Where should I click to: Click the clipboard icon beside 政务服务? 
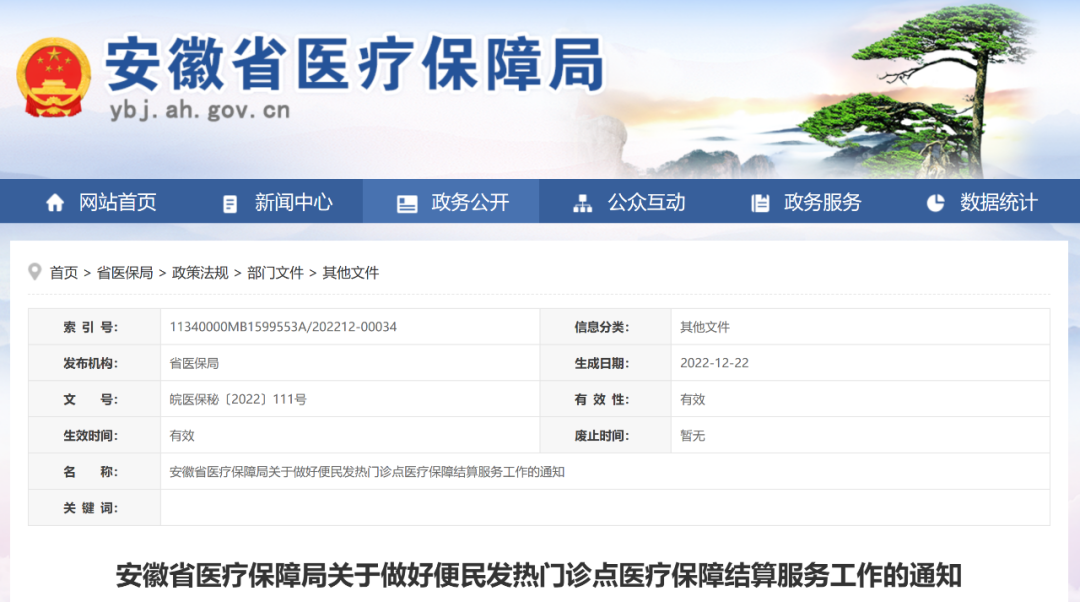point(760,203)
